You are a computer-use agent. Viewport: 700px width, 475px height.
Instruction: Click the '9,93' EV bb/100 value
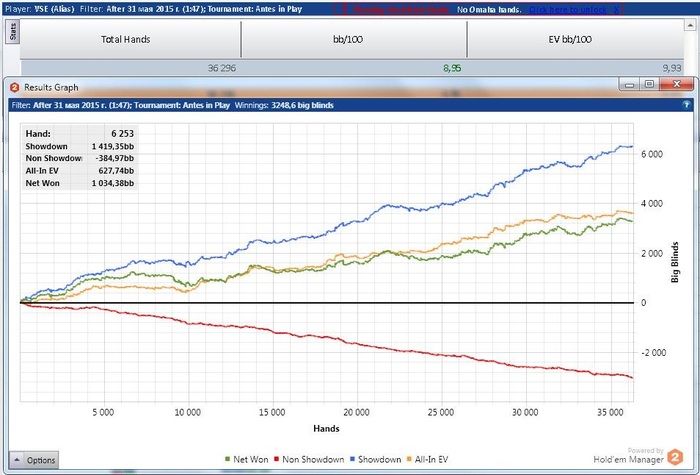pos(672,68)
